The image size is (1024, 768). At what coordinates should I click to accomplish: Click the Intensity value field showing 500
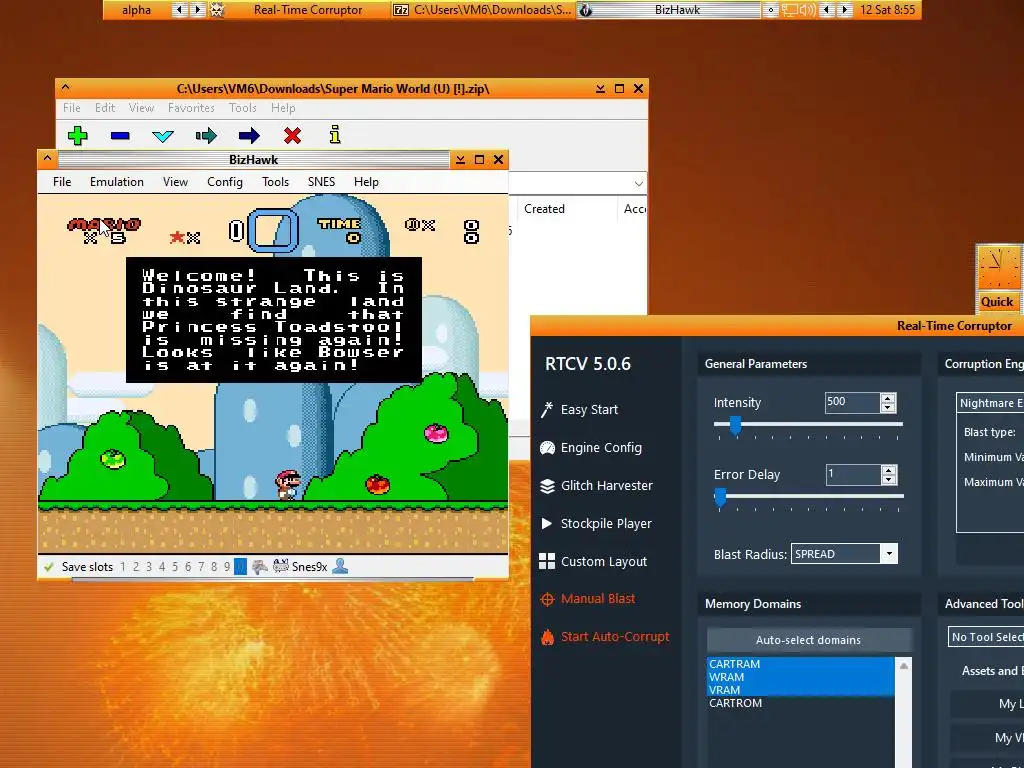852,402
